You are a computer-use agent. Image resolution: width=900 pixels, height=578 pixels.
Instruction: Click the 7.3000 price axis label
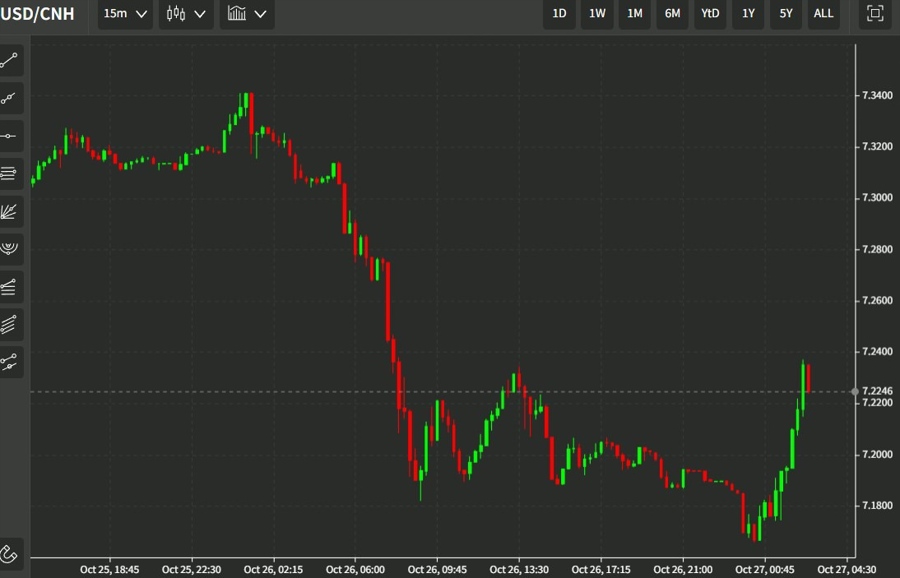pyautogui.click(x=878, y=197)
